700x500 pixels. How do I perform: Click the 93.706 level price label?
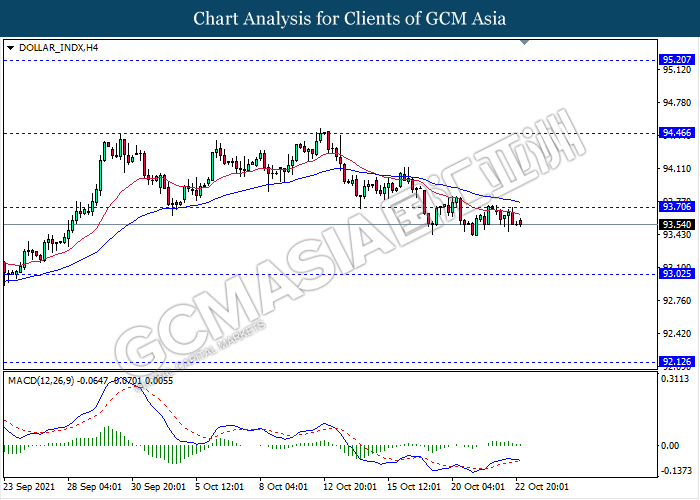point(677,206)
